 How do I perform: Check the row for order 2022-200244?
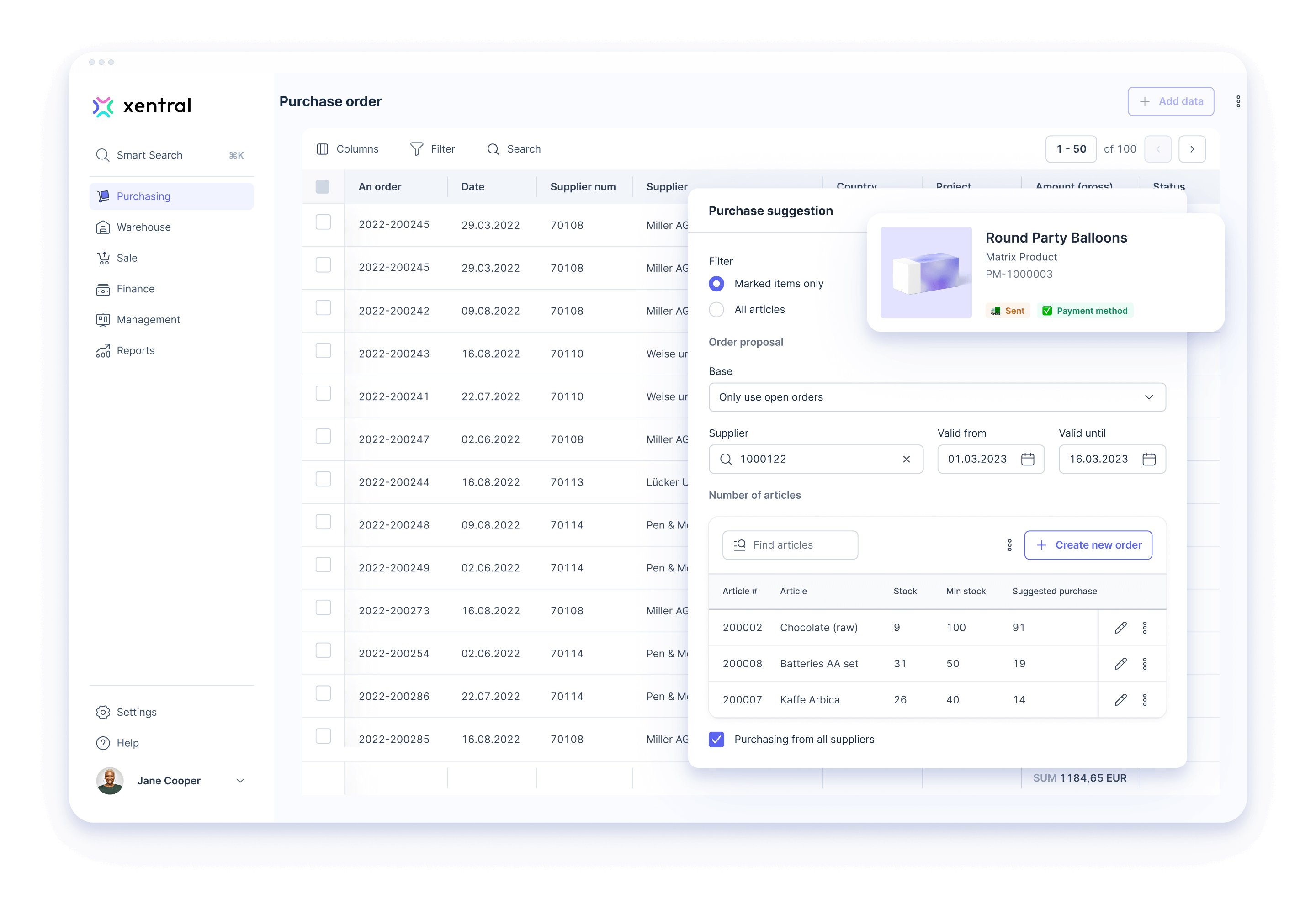tap(323, 479)
